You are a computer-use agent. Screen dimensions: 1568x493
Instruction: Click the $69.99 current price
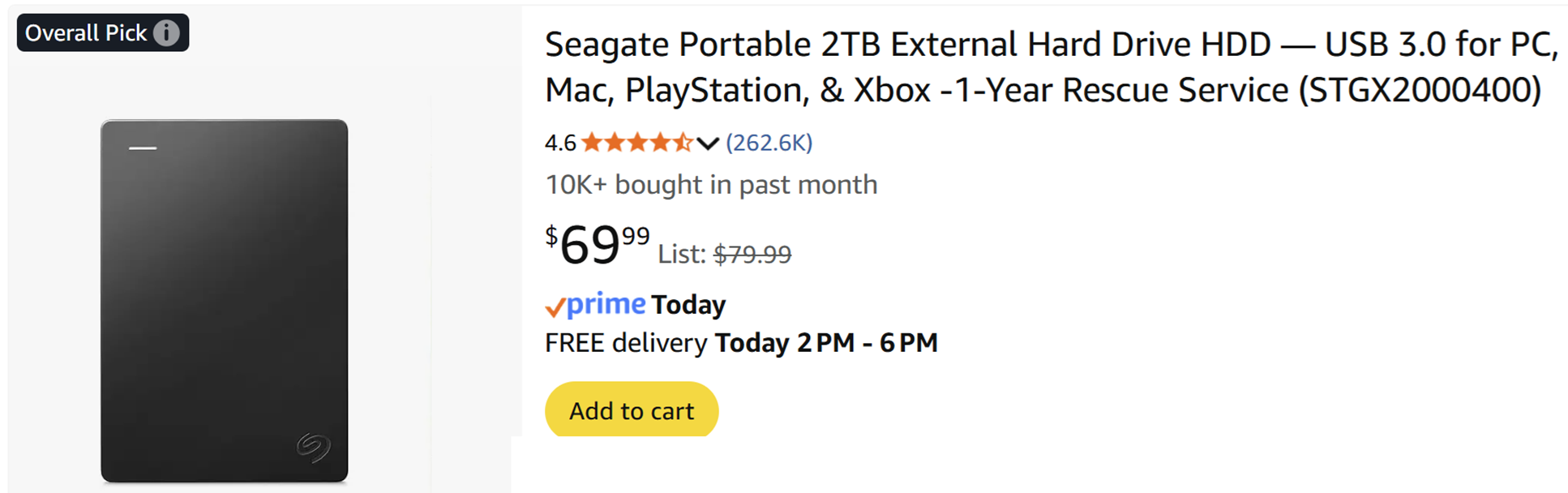click(x=597, y=244)
